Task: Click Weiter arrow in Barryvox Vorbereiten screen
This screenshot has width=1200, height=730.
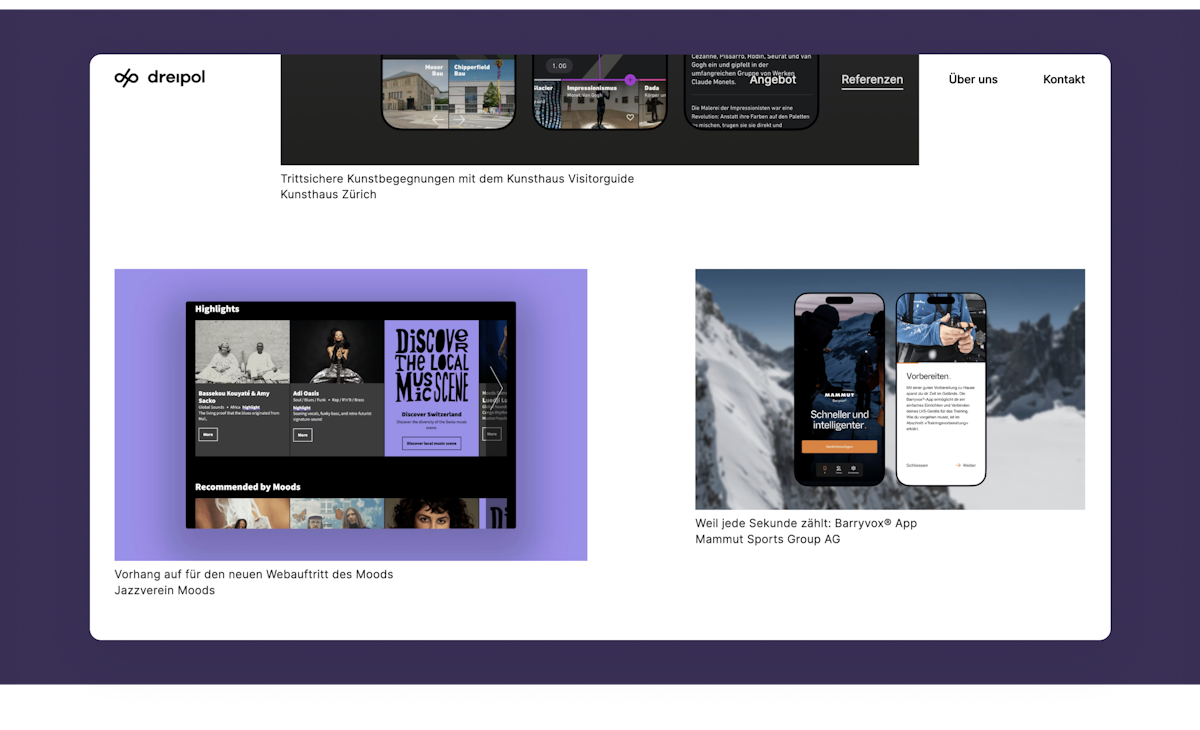Action: [x=965, y=465]
